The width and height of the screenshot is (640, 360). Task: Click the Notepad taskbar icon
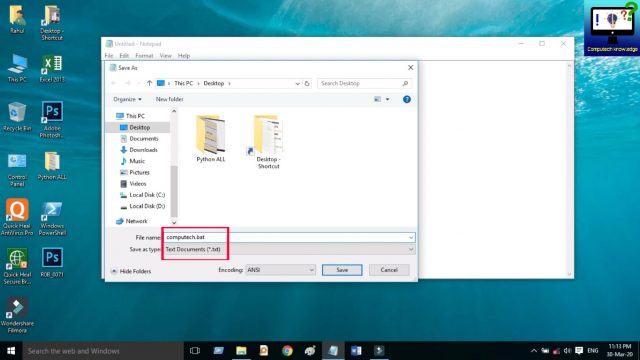333,351
